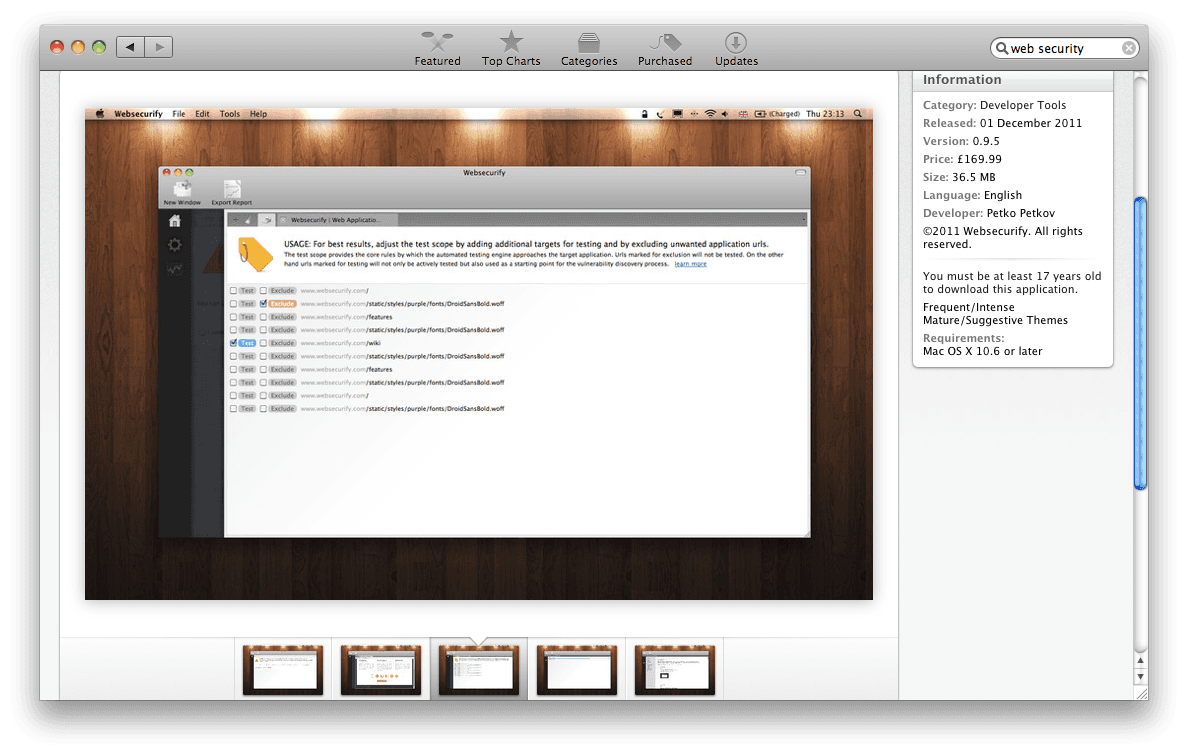The height and width of the screenshot is (755, 1188).
Task: Open the first screenshot thumbnail
Action: pyautogui.click(x=283, y=669)
